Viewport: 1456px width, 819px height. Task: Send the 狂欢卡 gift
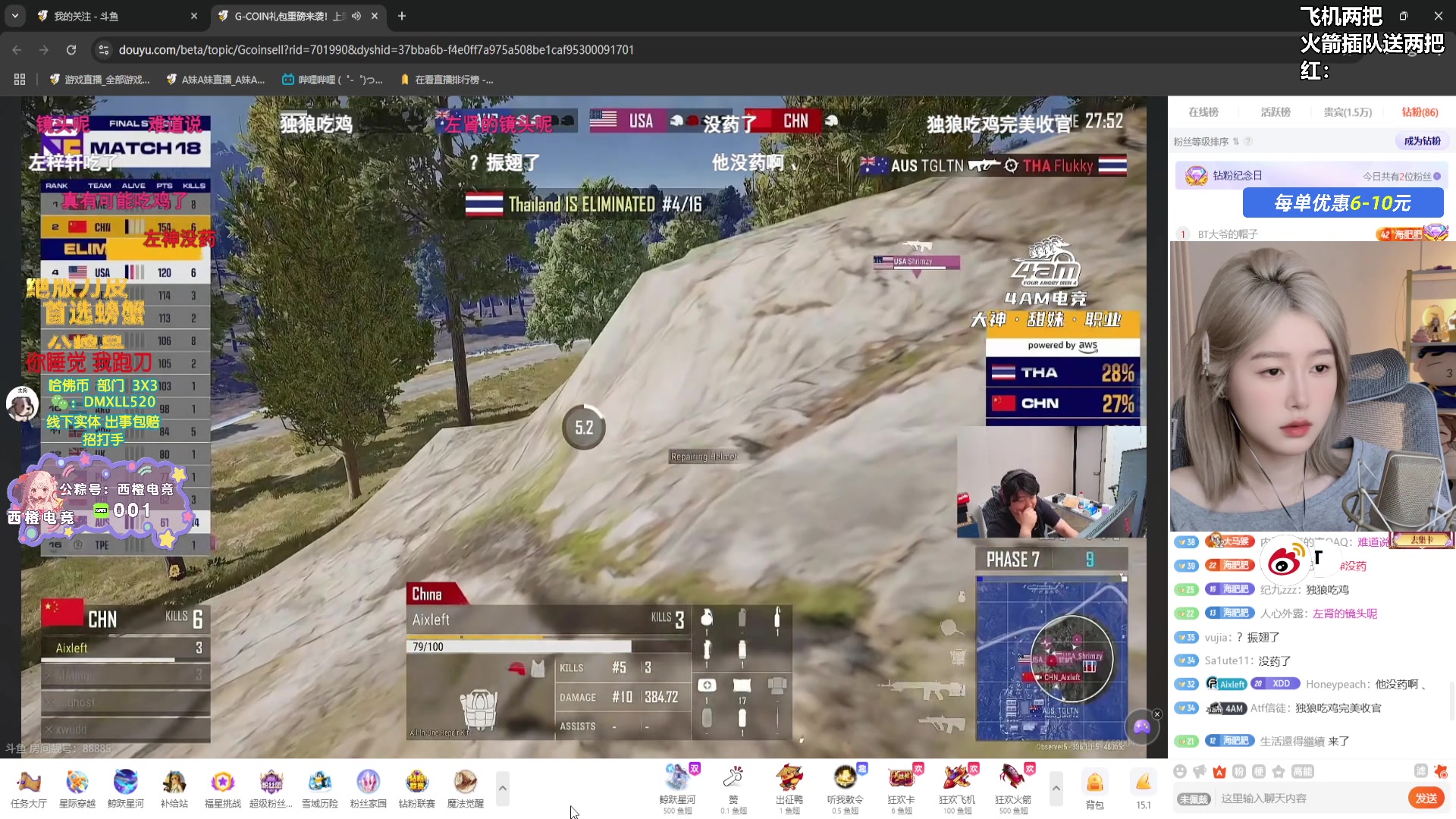tap(902, 789)
